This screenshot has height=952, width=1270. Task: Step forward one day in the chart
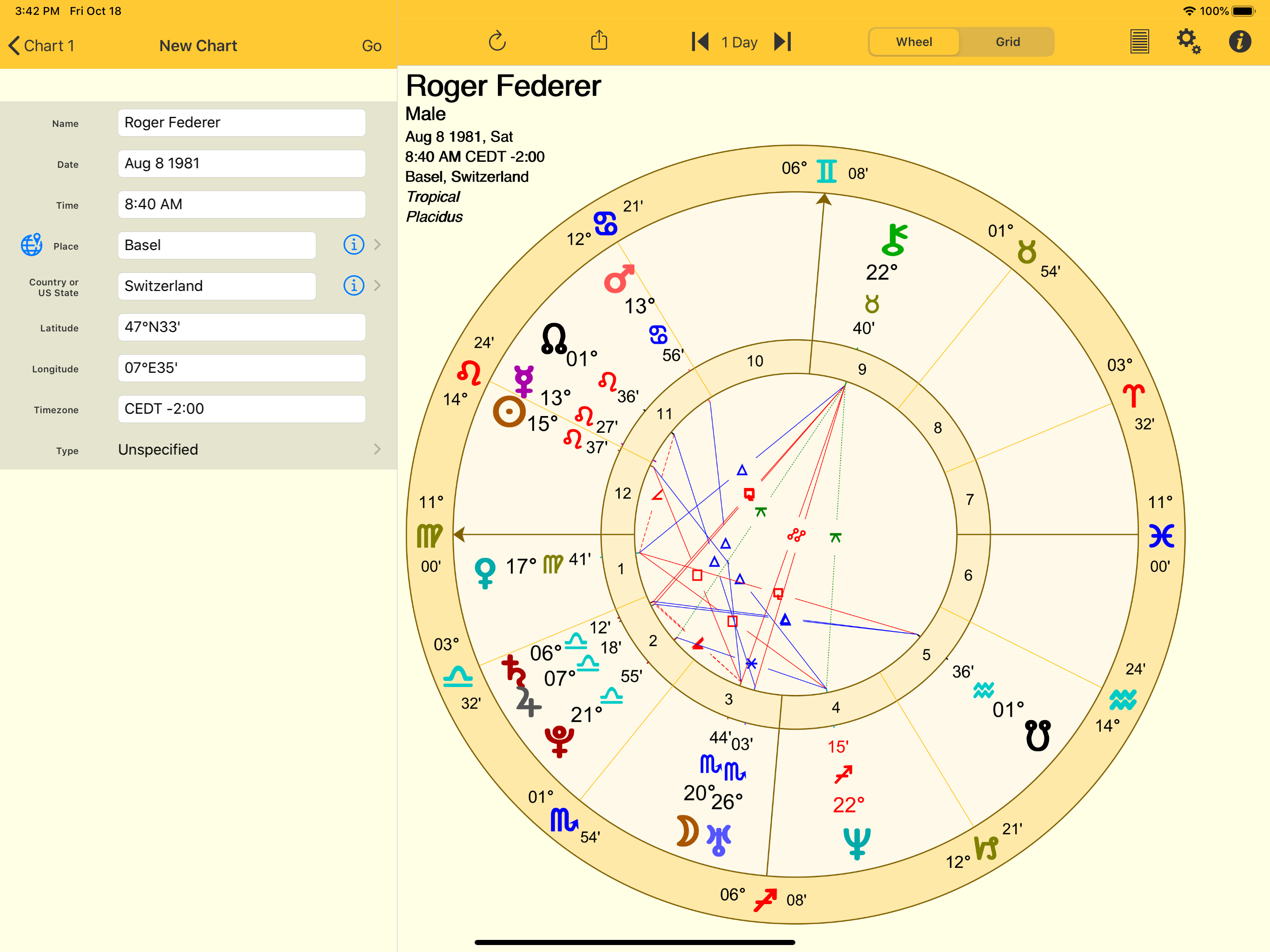pos(782,41)
